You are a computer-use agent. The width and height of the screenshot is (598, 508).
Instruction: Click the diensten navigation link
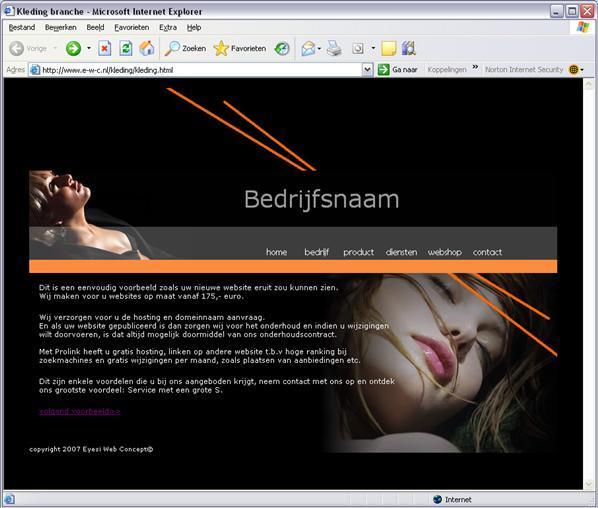[401, 252]
